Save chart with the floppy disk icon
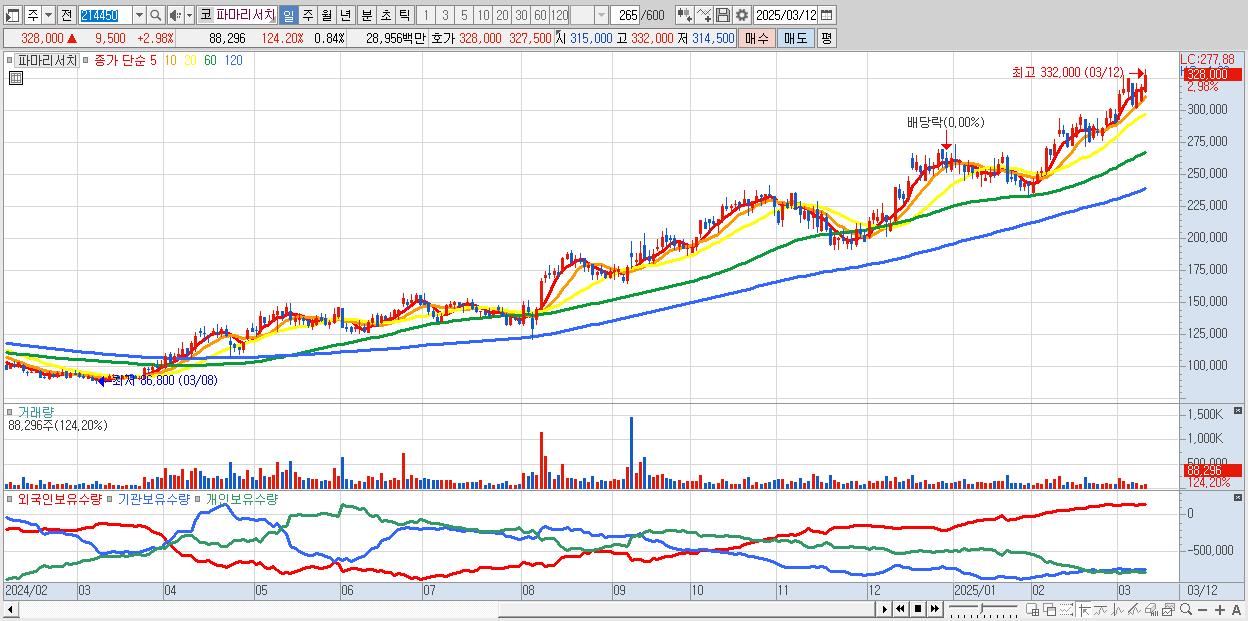This screenshot has width=1248, height=621. point(723,15)
